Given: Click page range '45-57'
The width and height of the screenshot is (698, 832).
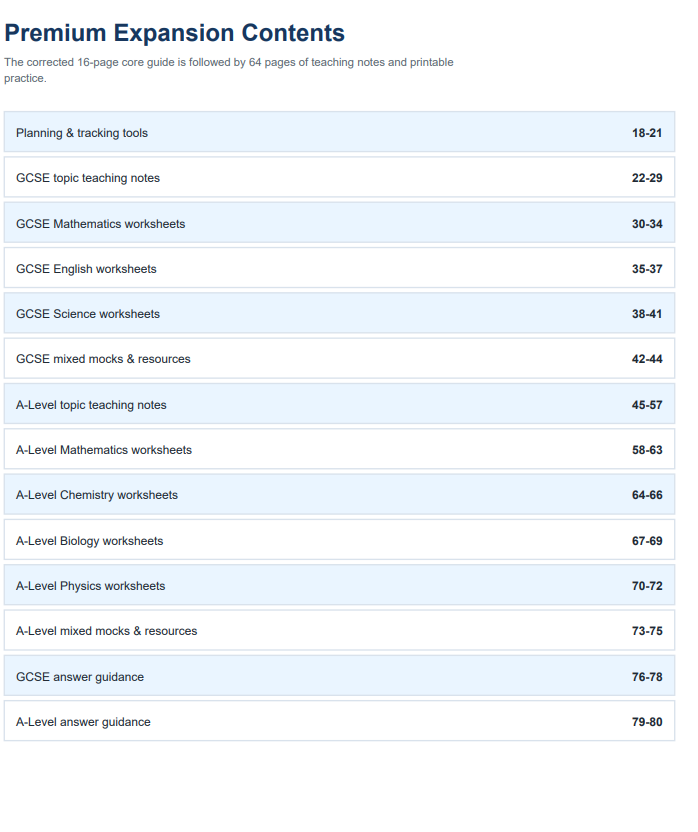Looking at the screenshot, I should click(647, 405).
